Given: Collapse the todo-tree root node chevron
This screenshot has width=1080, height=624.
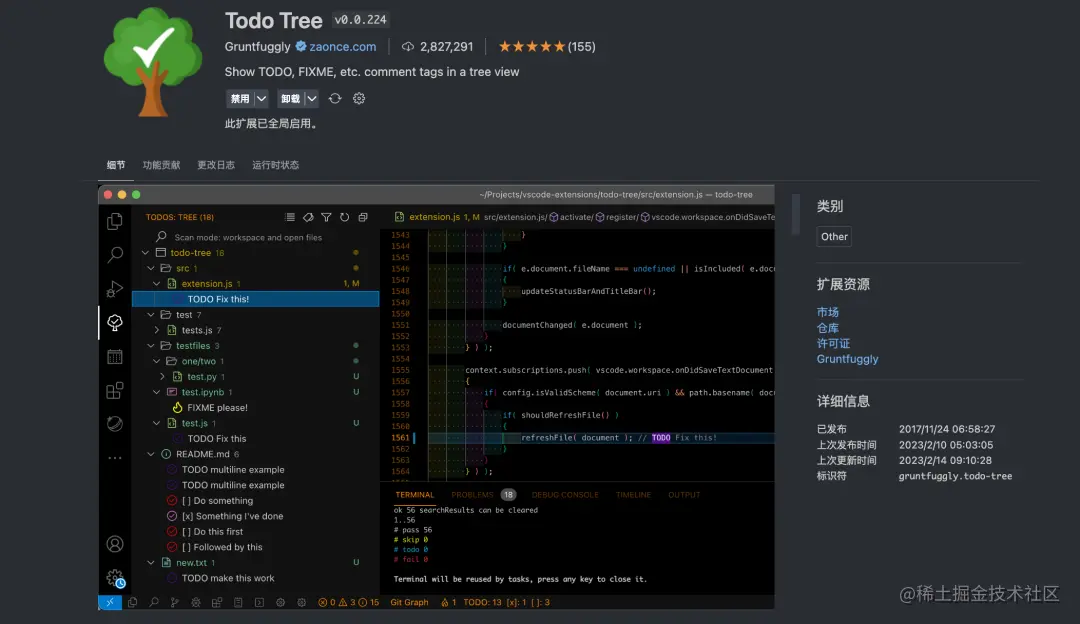Looking at the screenshot, I should tap(146, 253).
